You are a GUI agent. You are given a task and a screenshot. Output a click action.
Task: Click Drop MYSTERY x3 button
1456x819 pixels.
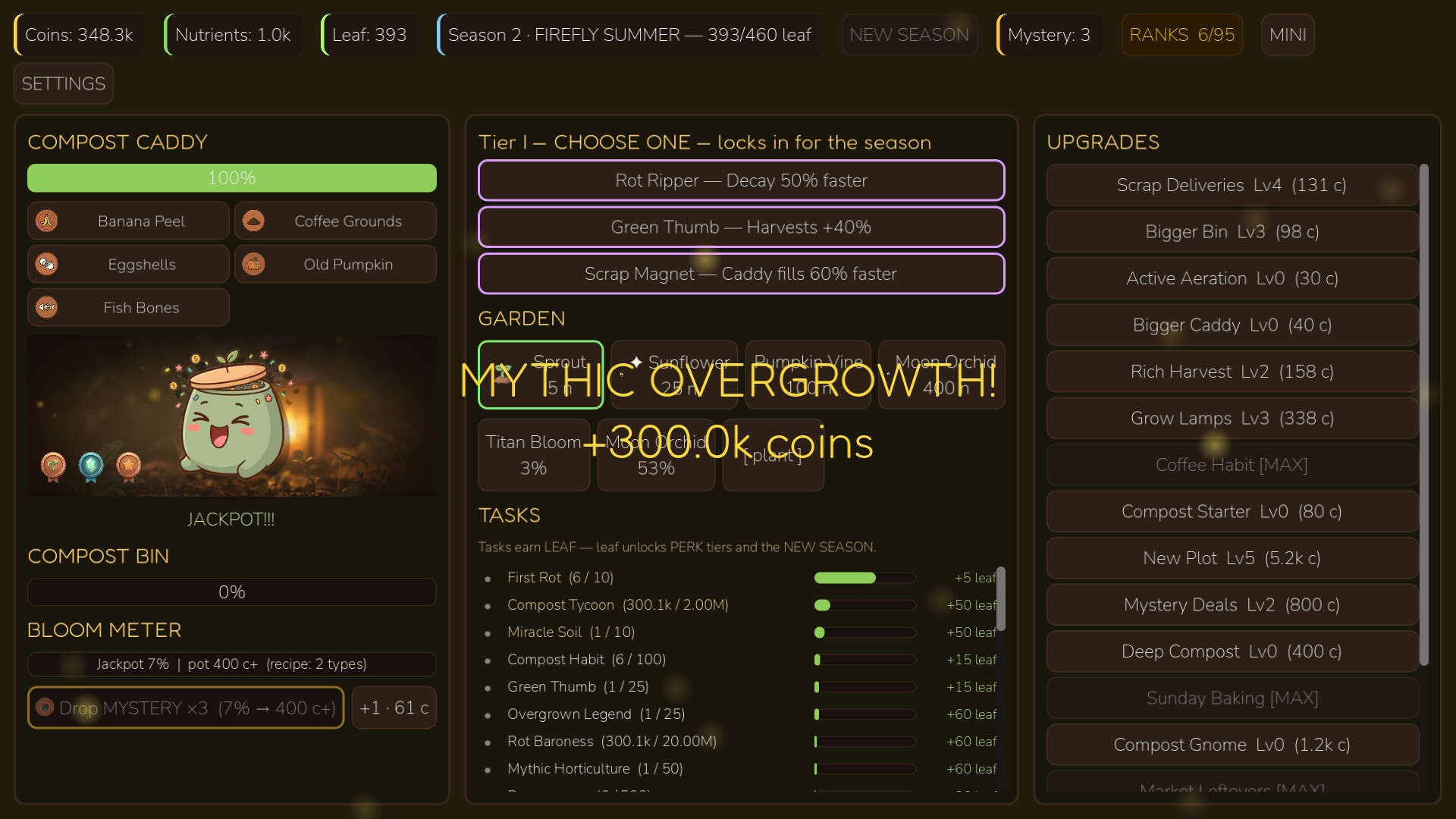point(186,708)
